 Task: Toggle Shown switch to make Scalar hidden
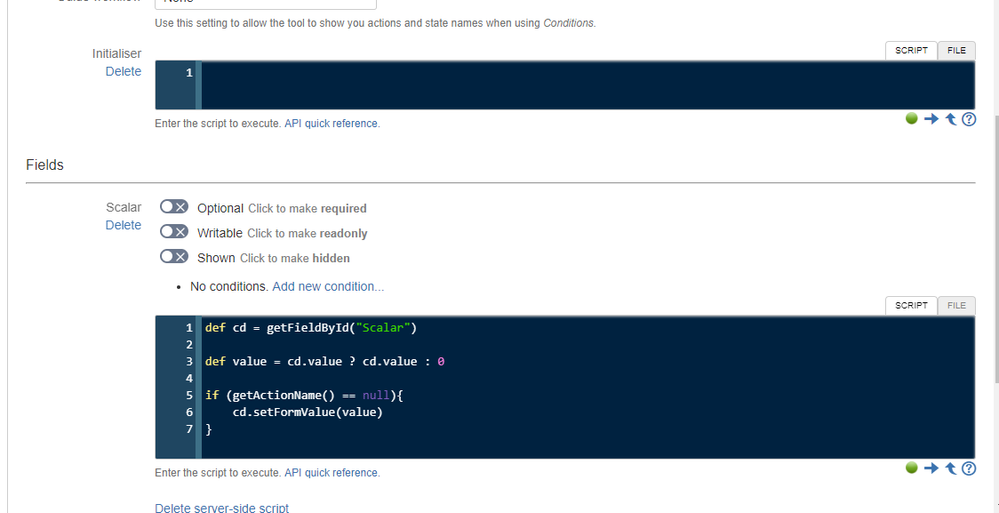(174, 257)
